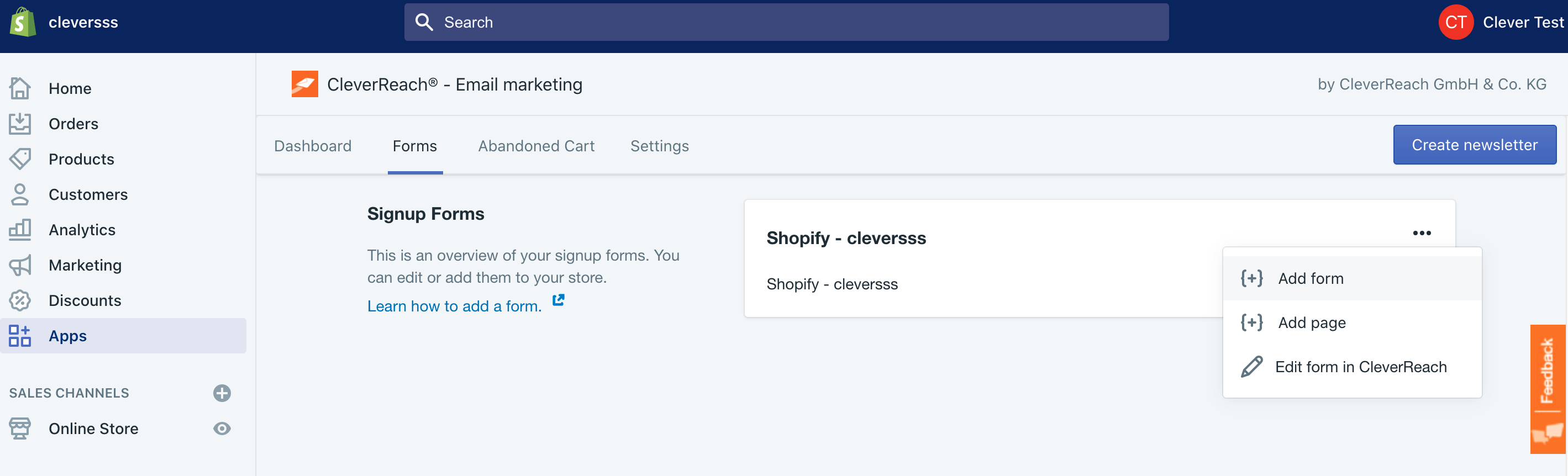This screenshot has width=1568, height=476.
Task: Follow the Learn how to add a form link
Action: (454, 306)
